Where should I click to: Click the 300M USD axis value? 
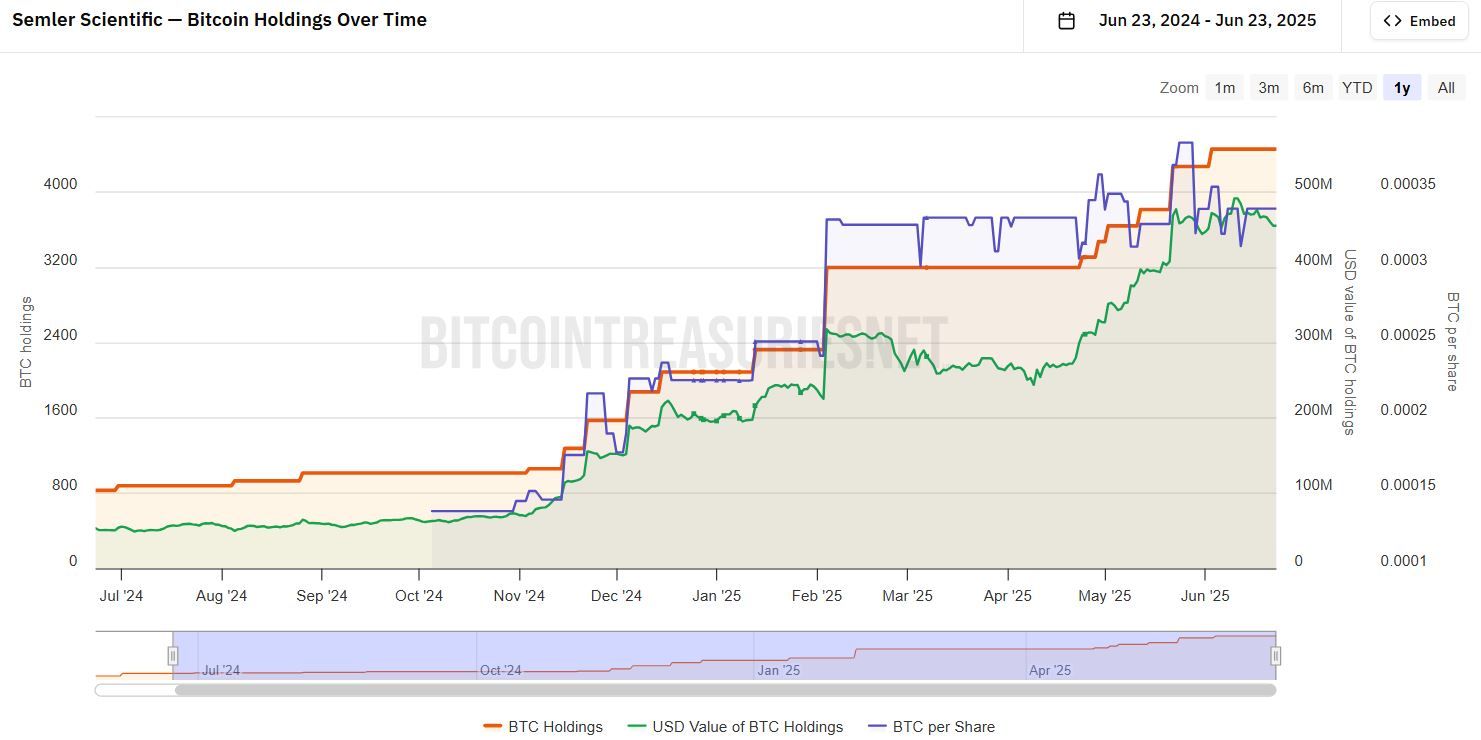[x=1314, y=335]
